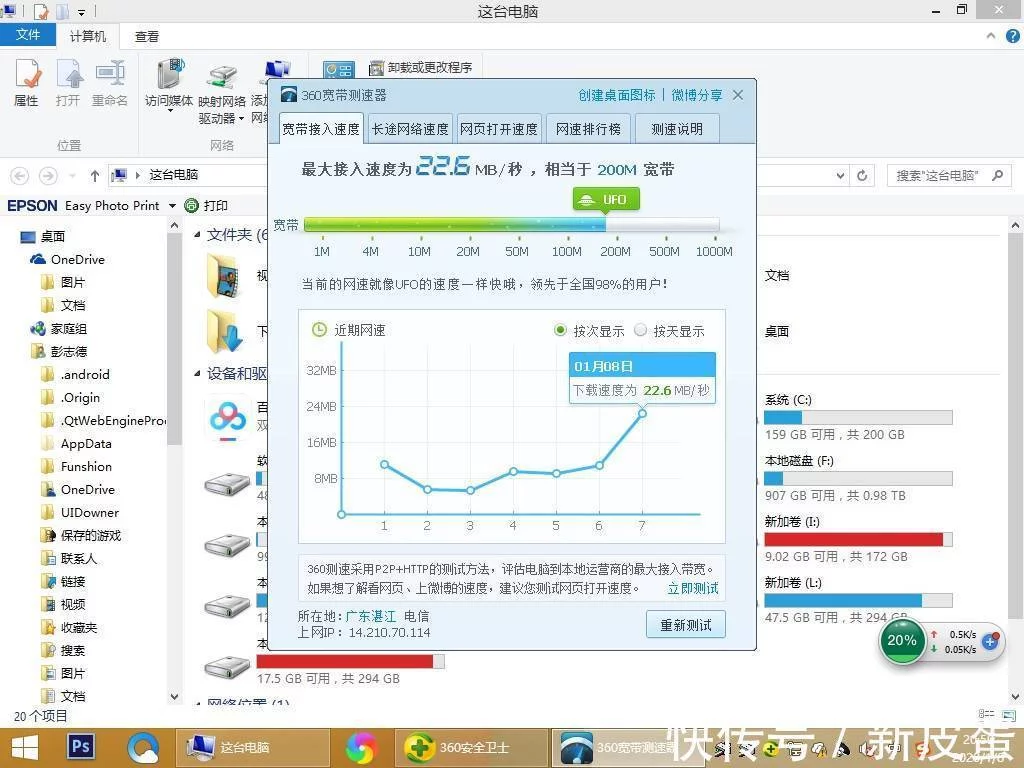Click the 立即测试 link
The image size is (1024, 768).
[693, 588]
